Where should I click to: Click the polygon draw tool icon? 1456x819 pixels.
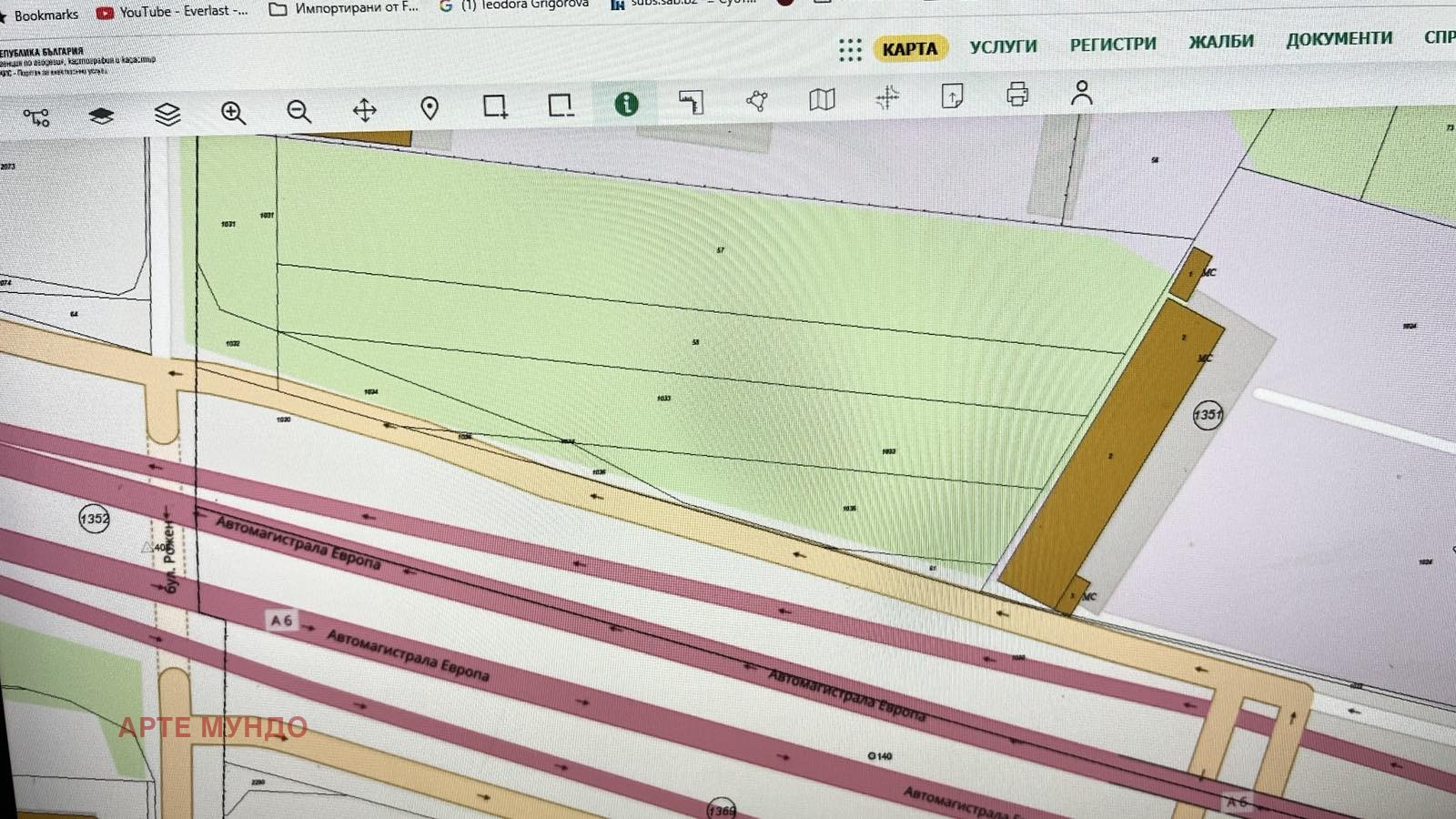point(756,101)
